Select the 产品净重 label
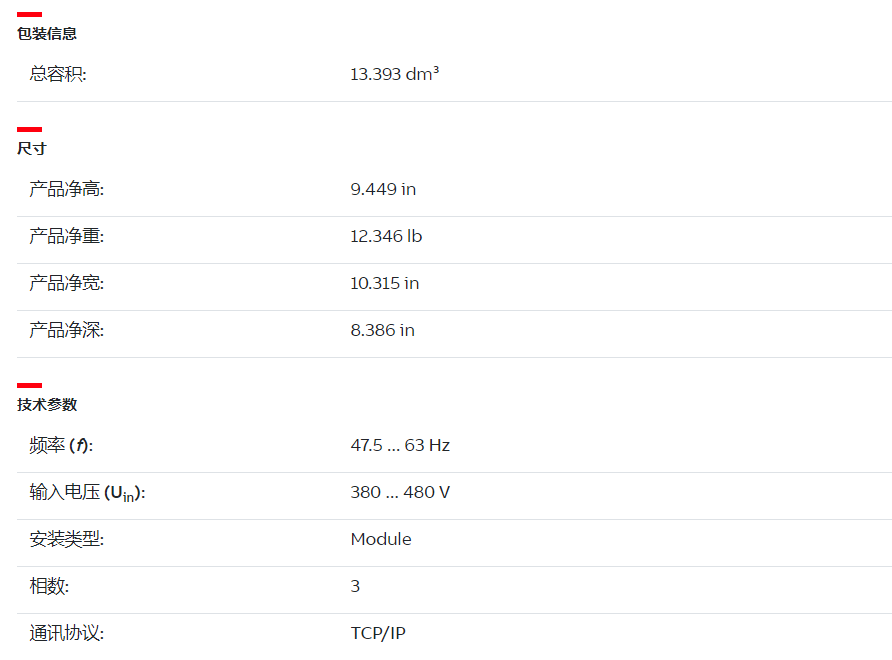The width and height of the screenshot is (892, 660). [x=67, y=236]
